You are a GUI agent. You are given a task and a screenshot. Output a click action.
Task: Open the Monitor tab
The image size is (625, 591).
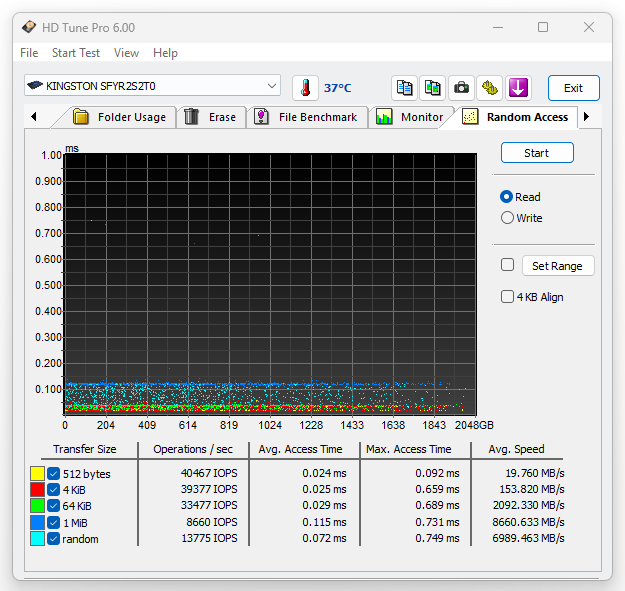(x=411, y=117)
